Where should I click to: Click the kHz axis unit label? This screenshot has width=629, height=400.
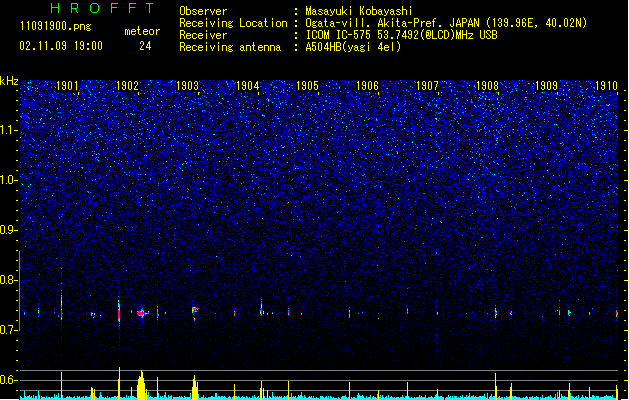point(9,81)
